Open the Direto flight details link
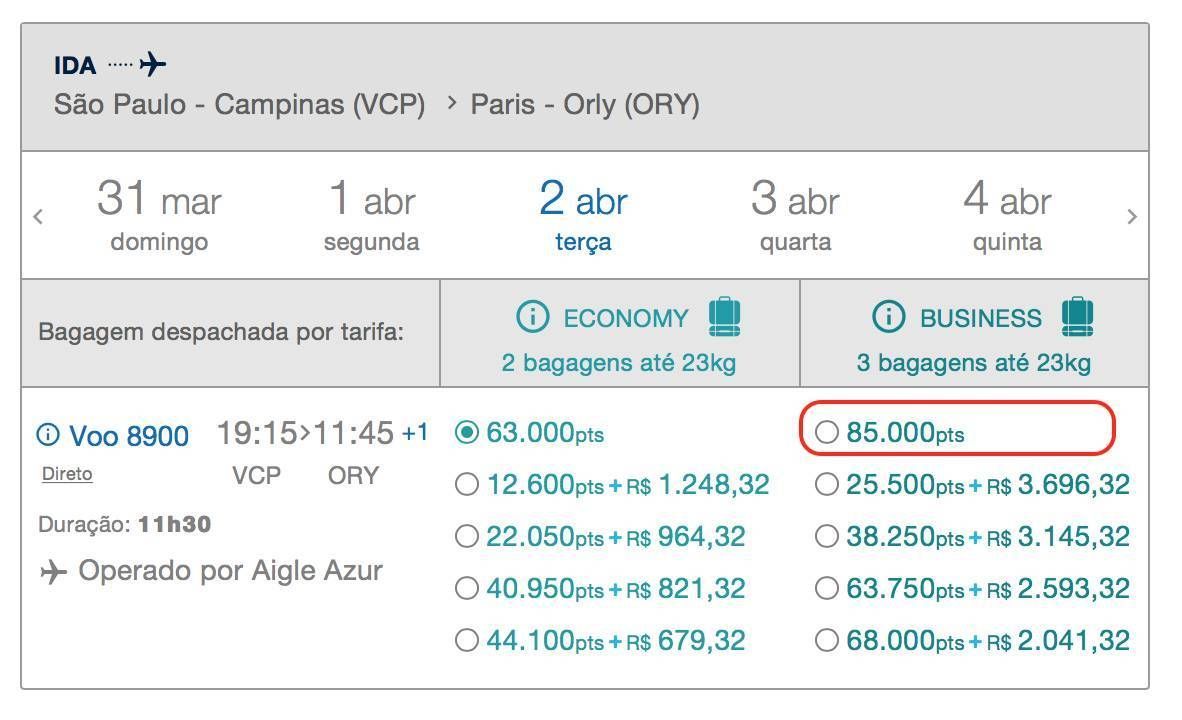 coord(67,474)
